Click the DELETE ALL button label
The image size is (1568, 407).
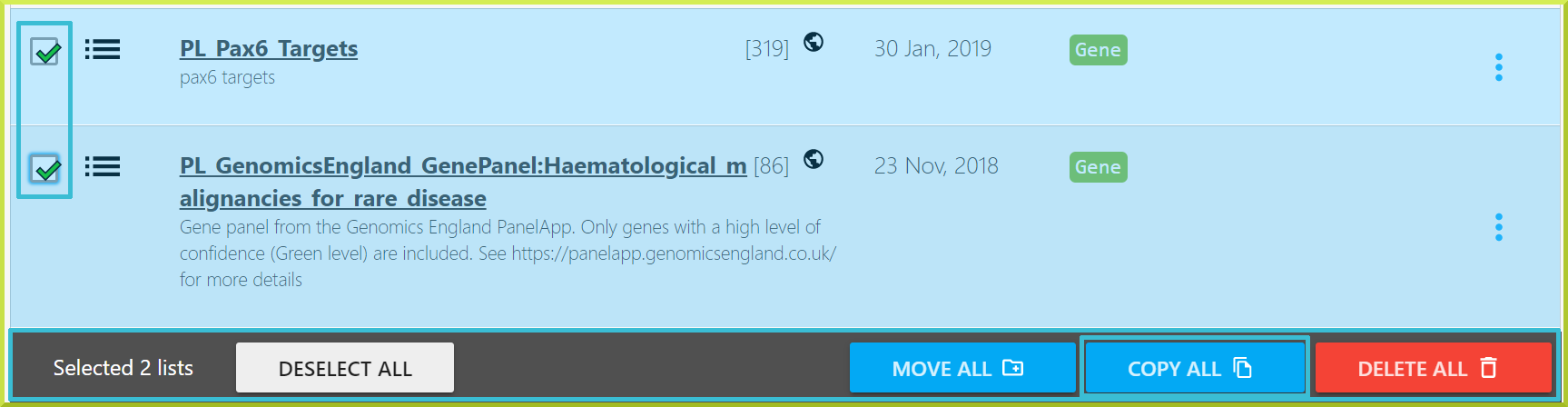click(x=1412, y=369)
